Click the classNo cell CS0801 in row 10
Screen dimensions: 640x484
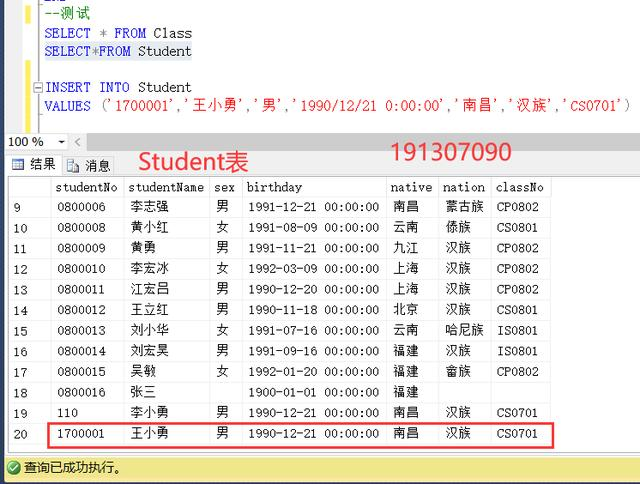pyautogui.click(x=520, y=227)
